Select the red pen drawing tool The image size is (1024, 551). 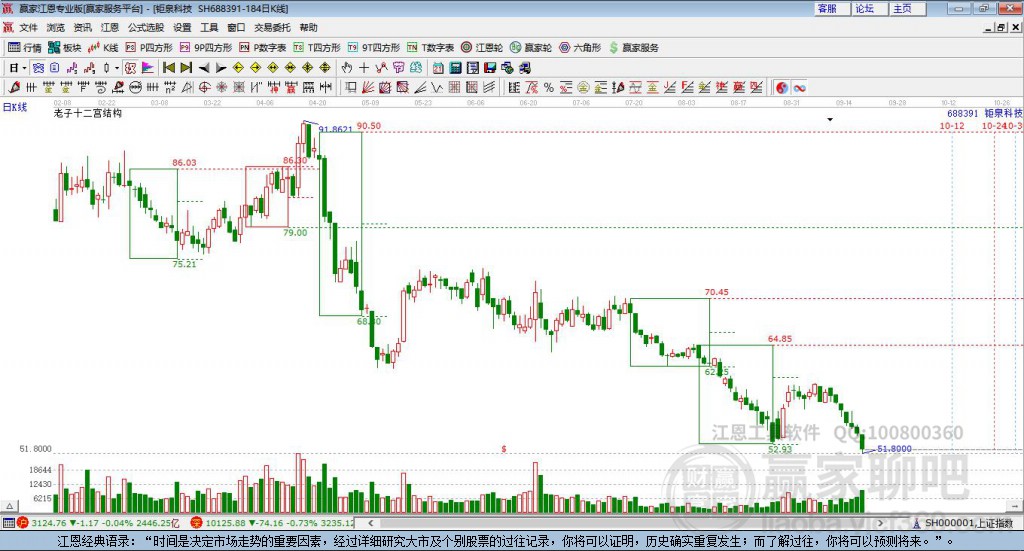[14, 87]
